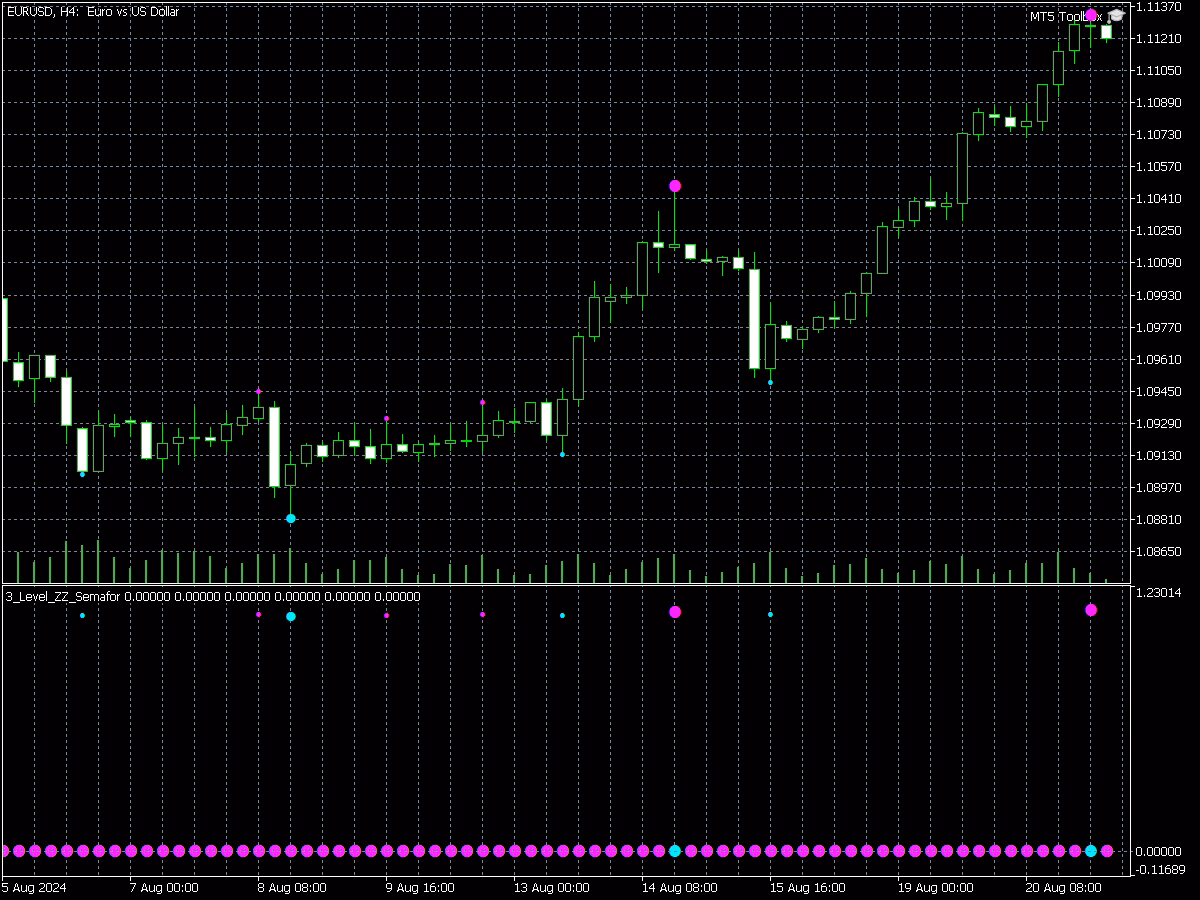This screenshot has width=1200, height=900.
Task: Click the large magenta dot at the indicator panel's right edge
Action: [1089, 608]
